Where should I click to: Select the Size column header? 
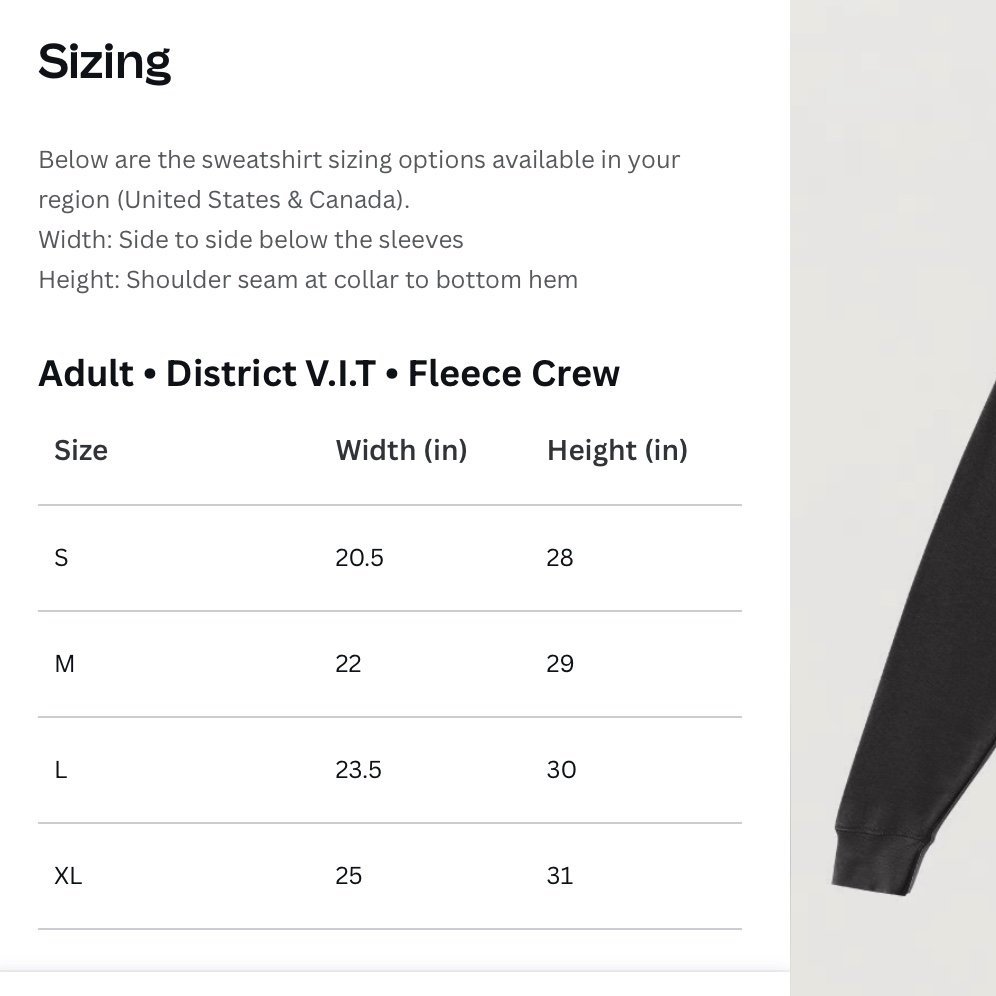pyautogui.click(x=81, y=450)
